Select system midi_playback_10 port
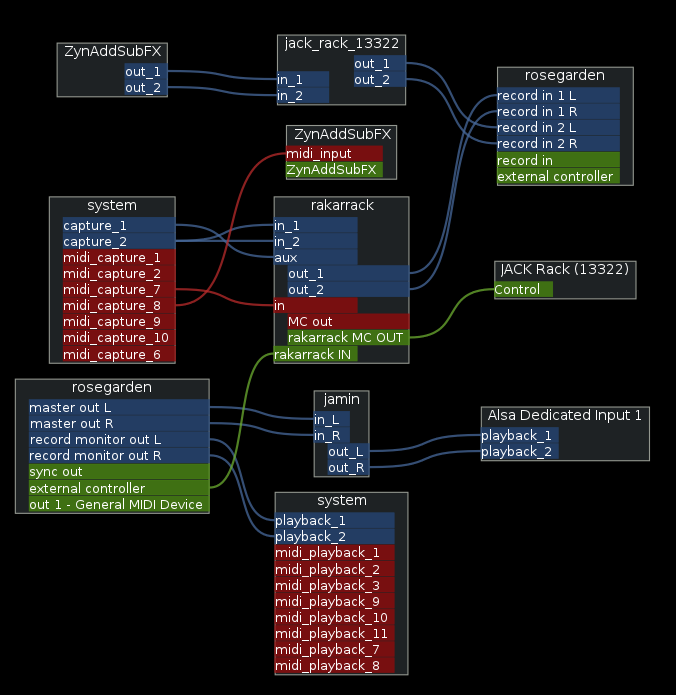Viewport: 676px width, 695px height. coord(335,617)
